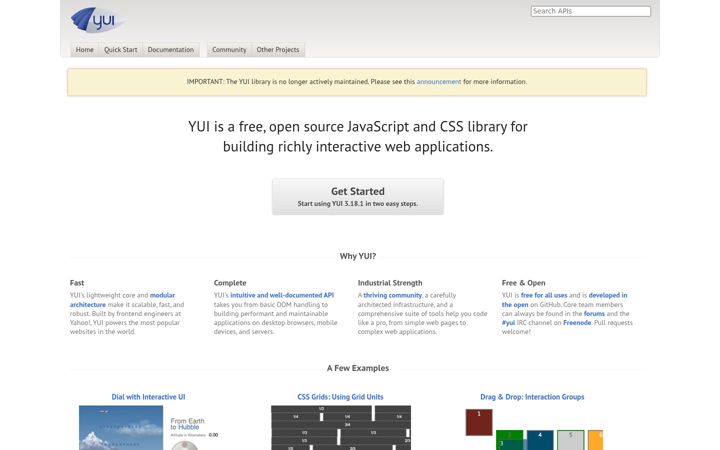
Task: Click the Industrial Strength heading
Action: click(x=390, y=283)
